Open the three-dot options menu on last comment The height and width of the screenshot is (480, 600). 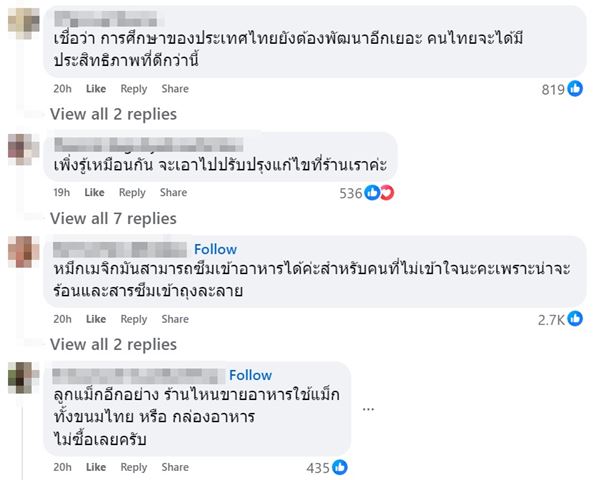369,408
